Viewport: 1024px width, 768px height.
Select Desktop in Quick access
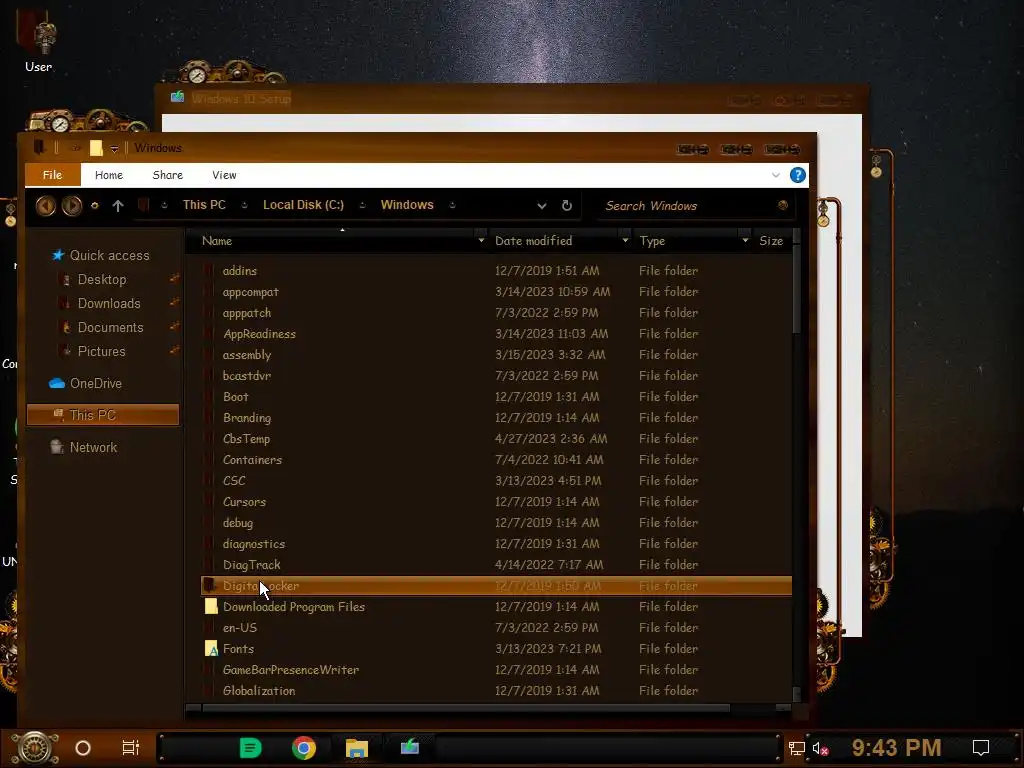click(x=102, y=280)
